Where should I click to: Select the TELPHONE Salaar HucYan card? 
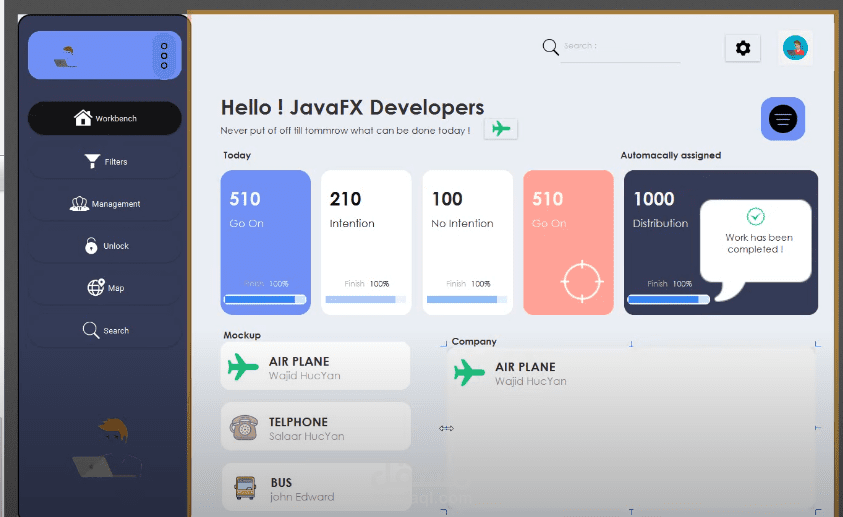point(316,426)
